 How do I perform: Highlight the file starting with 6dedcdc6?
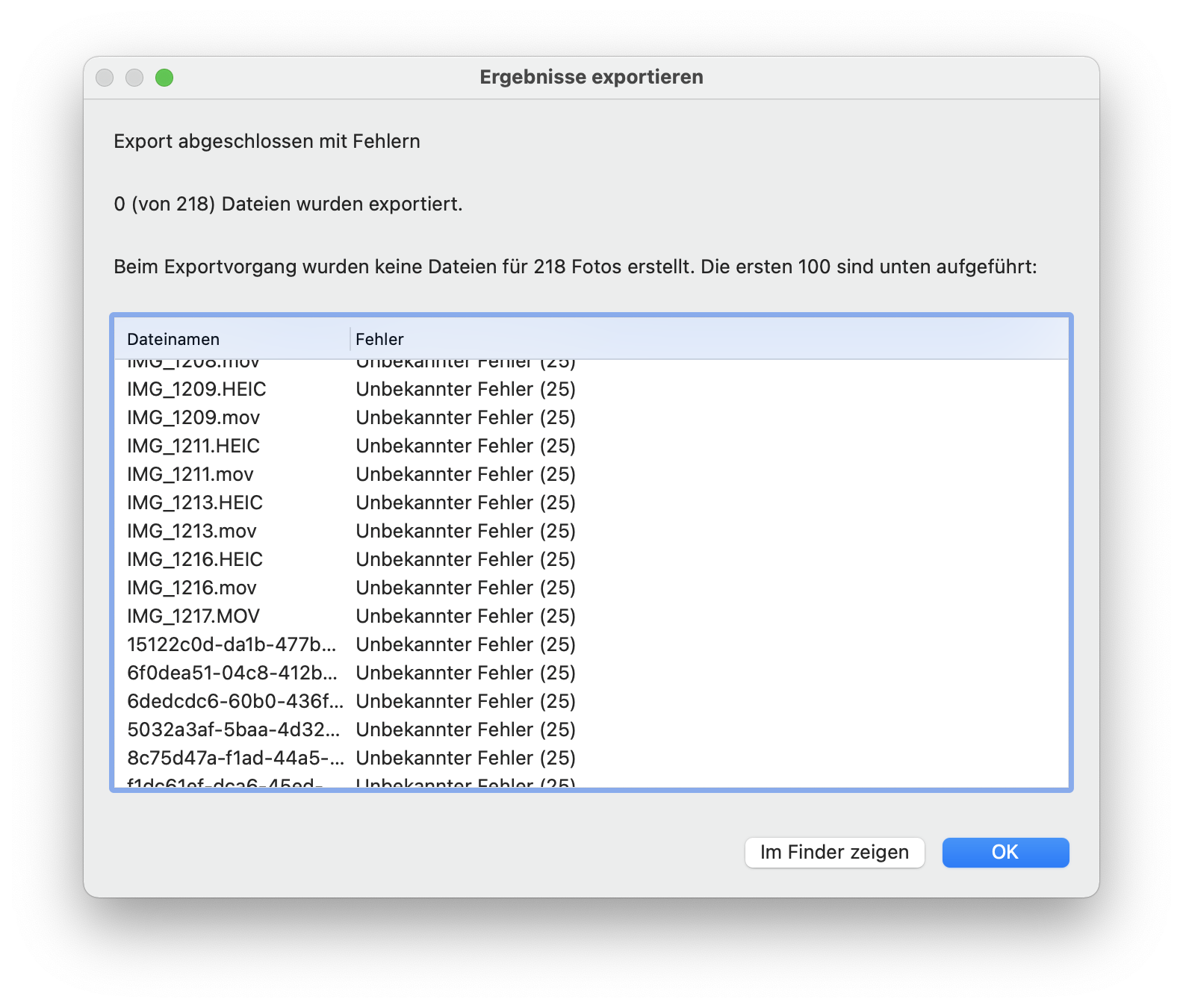coord(235,701)
